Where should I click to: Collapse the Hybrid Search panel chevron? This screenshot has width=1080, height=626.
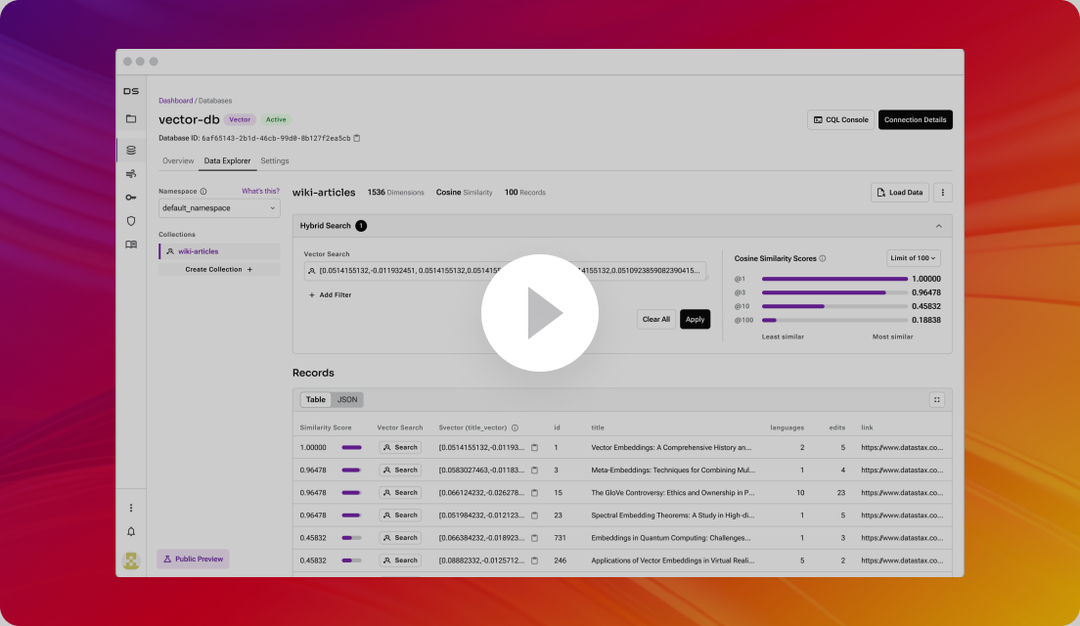click(x=938, y=226)
